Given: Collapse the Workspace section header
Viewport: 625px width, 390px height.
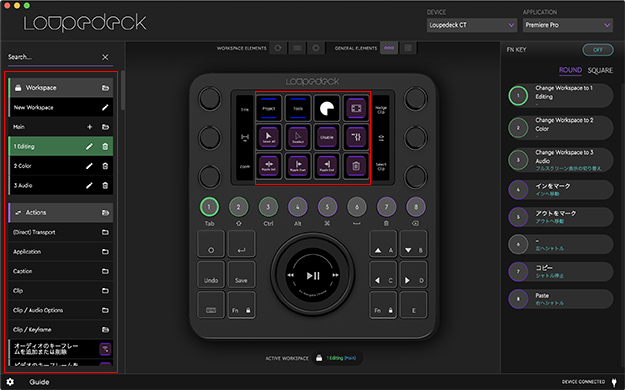Looking at the screenshot, I should pyautogui.click(x=61, y=88).
